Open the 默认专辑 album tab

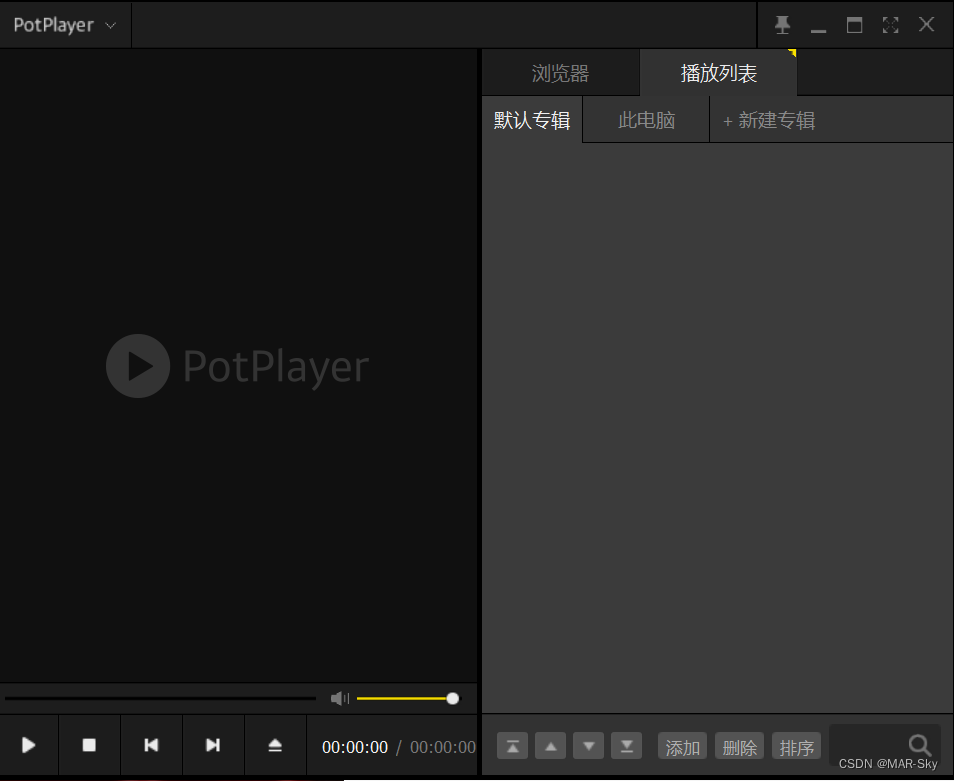(x=532, y=120)
